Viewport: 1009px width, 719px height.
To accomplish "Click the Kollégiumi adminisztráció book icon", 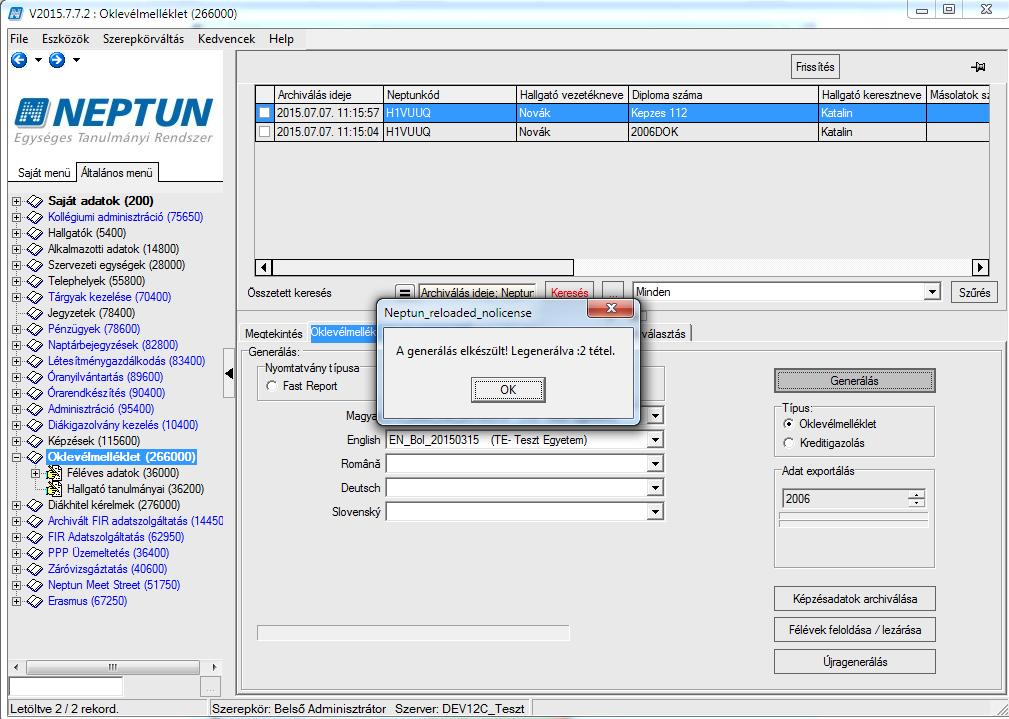I will point(34,218).
